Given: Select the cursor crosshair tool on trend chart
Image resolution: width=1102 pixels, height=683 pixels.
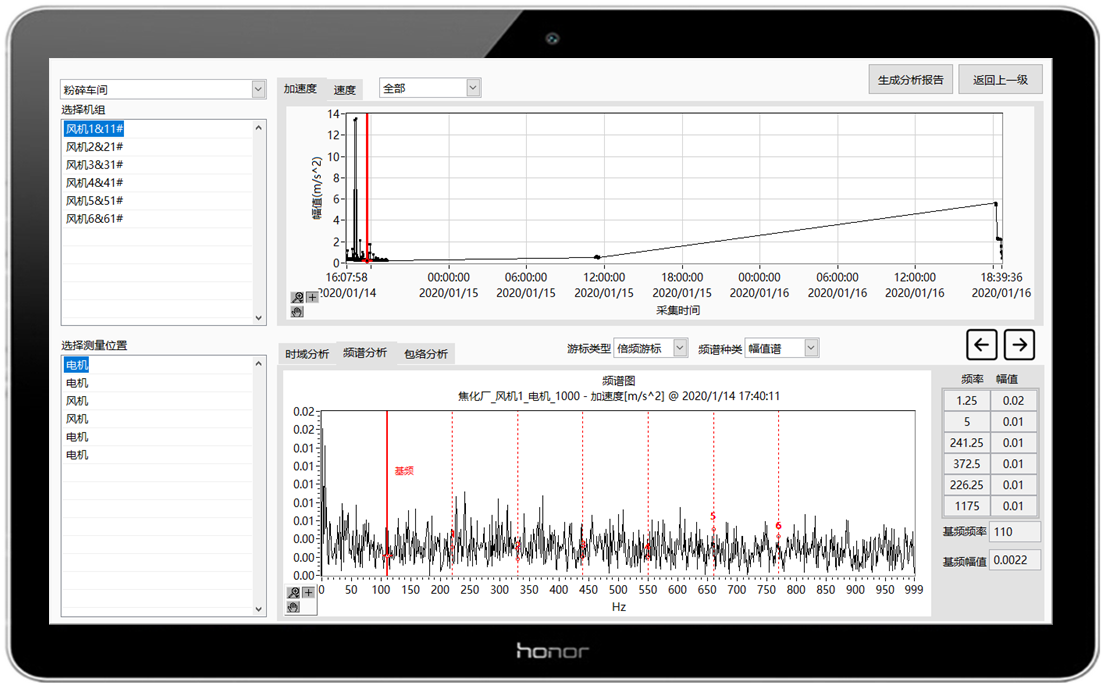Looking at the screenshot, I should coord(312,297).
